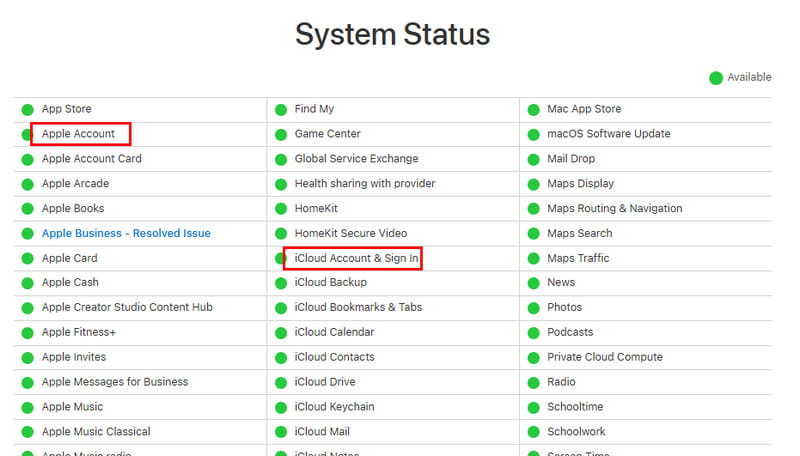Click the status dot beside Photos
Screen dimensions: 800x456
(x=534, y=308)
